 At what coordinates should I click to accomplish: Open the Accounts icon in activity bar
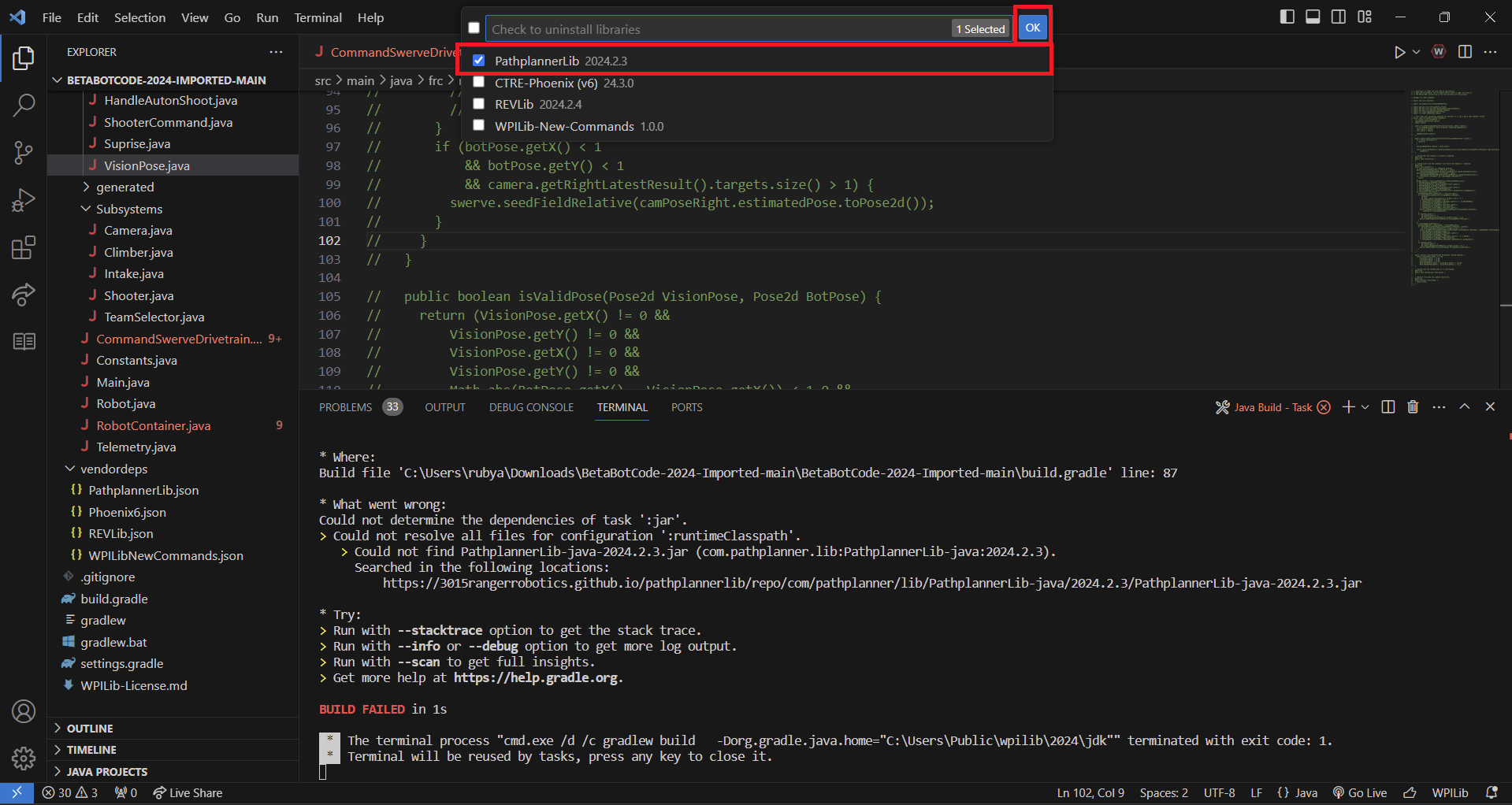[24, 711]
